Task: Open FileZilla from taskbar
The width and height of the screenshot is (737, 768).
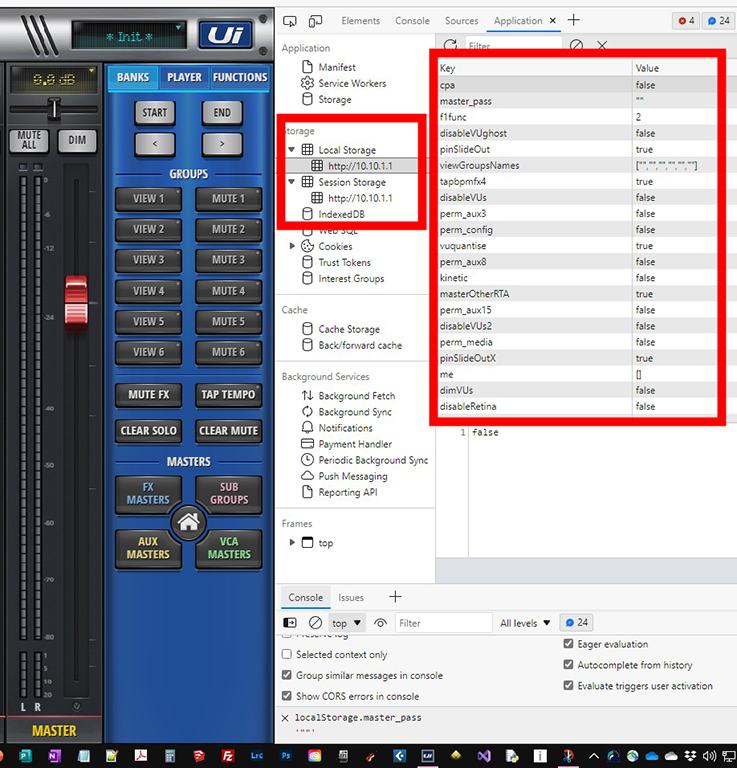Action: coord(228,756)
